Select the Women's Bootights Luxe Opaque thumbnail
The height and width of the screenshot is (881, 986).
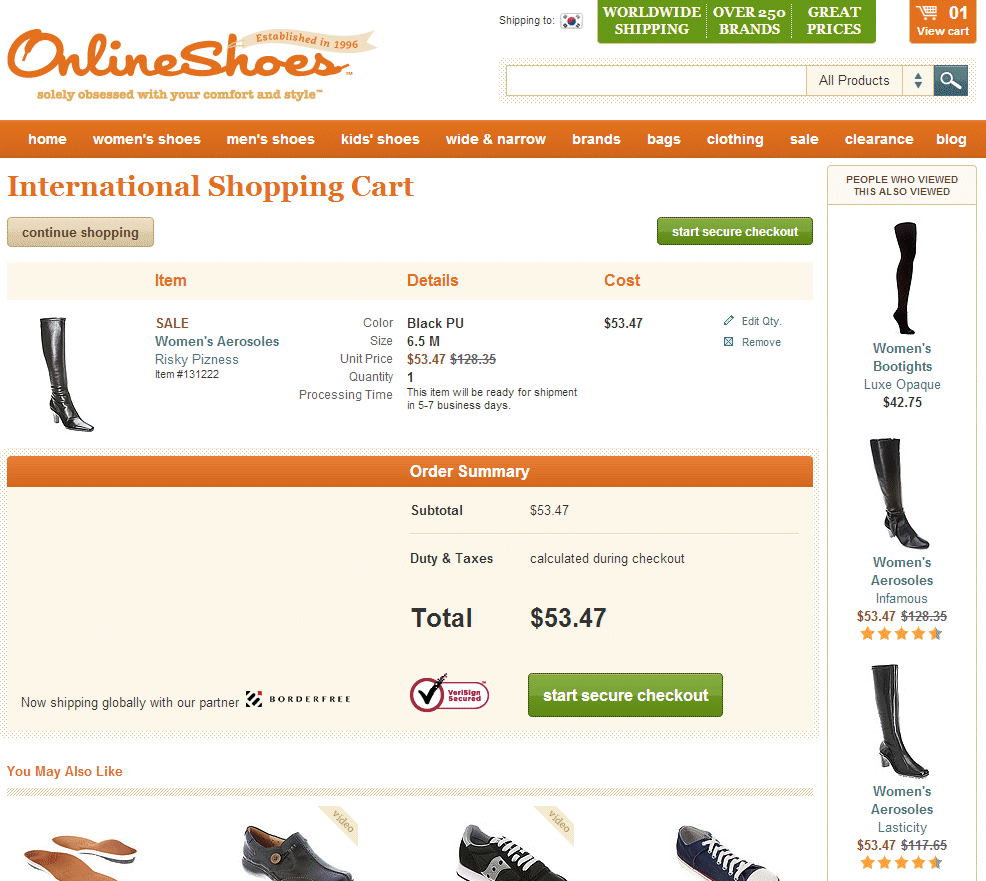pyautogui.click(x=904, y=277)
